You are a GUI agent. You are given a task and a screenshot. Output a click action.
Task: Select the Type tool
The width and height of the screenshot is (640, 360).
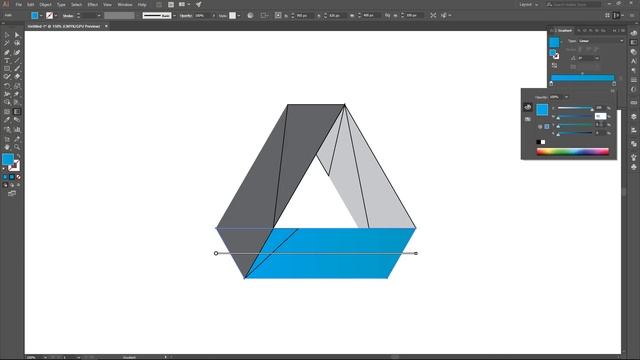(7, 60)
